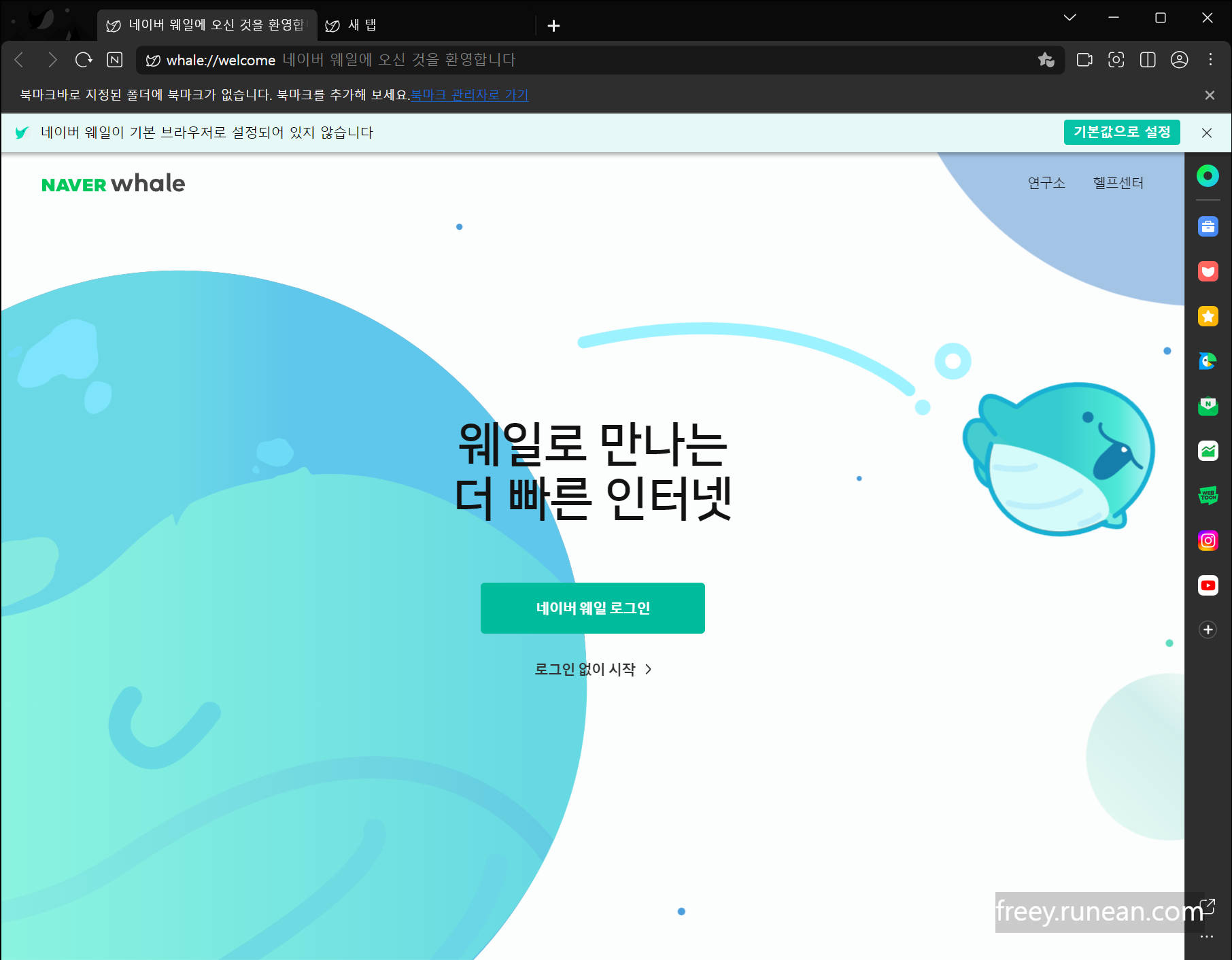
Task: Expand the sidebar more options at bottom right
Action: click(1208, 936)
